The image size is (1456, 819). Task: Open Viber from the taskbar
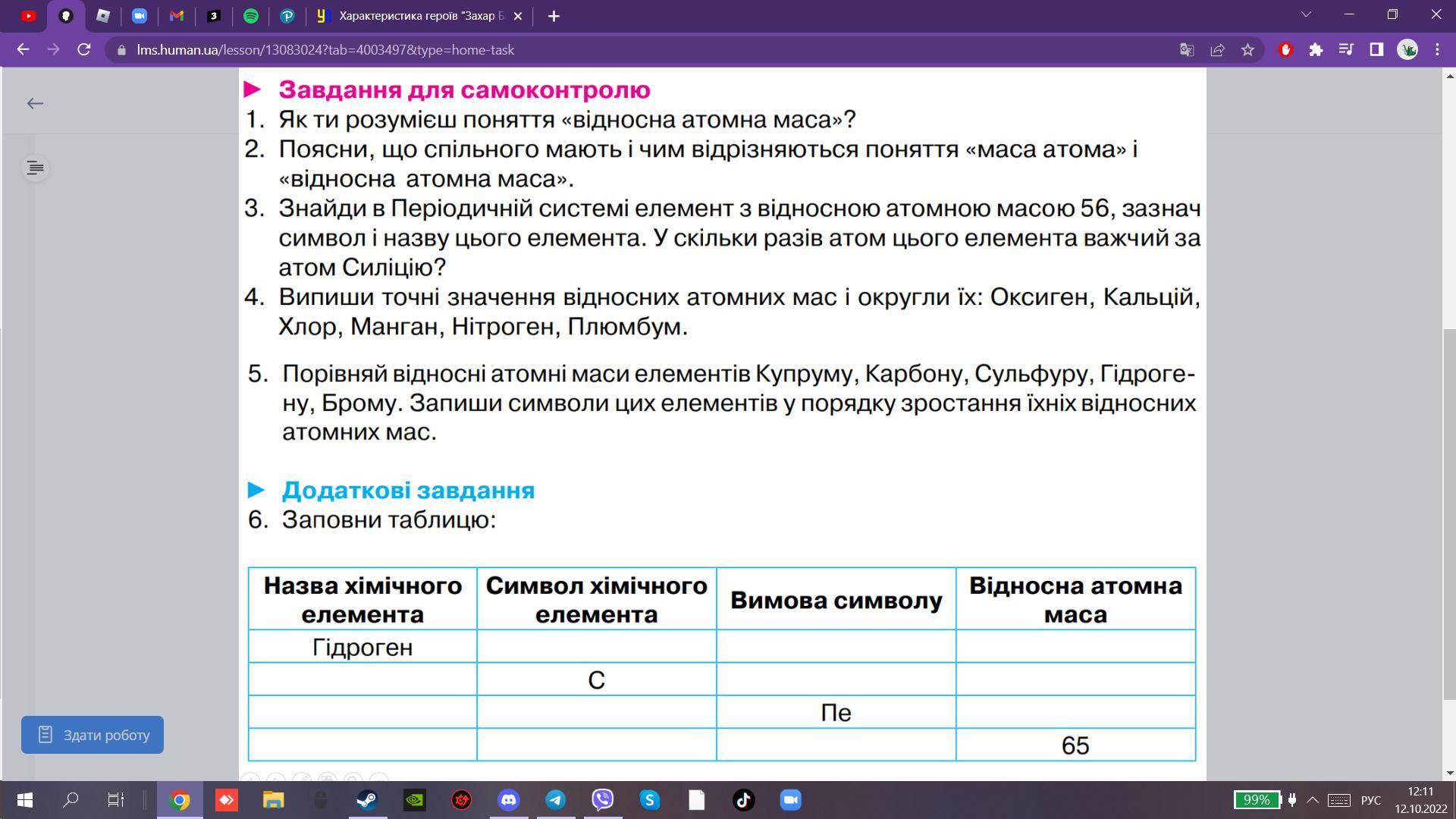point(602,800)
